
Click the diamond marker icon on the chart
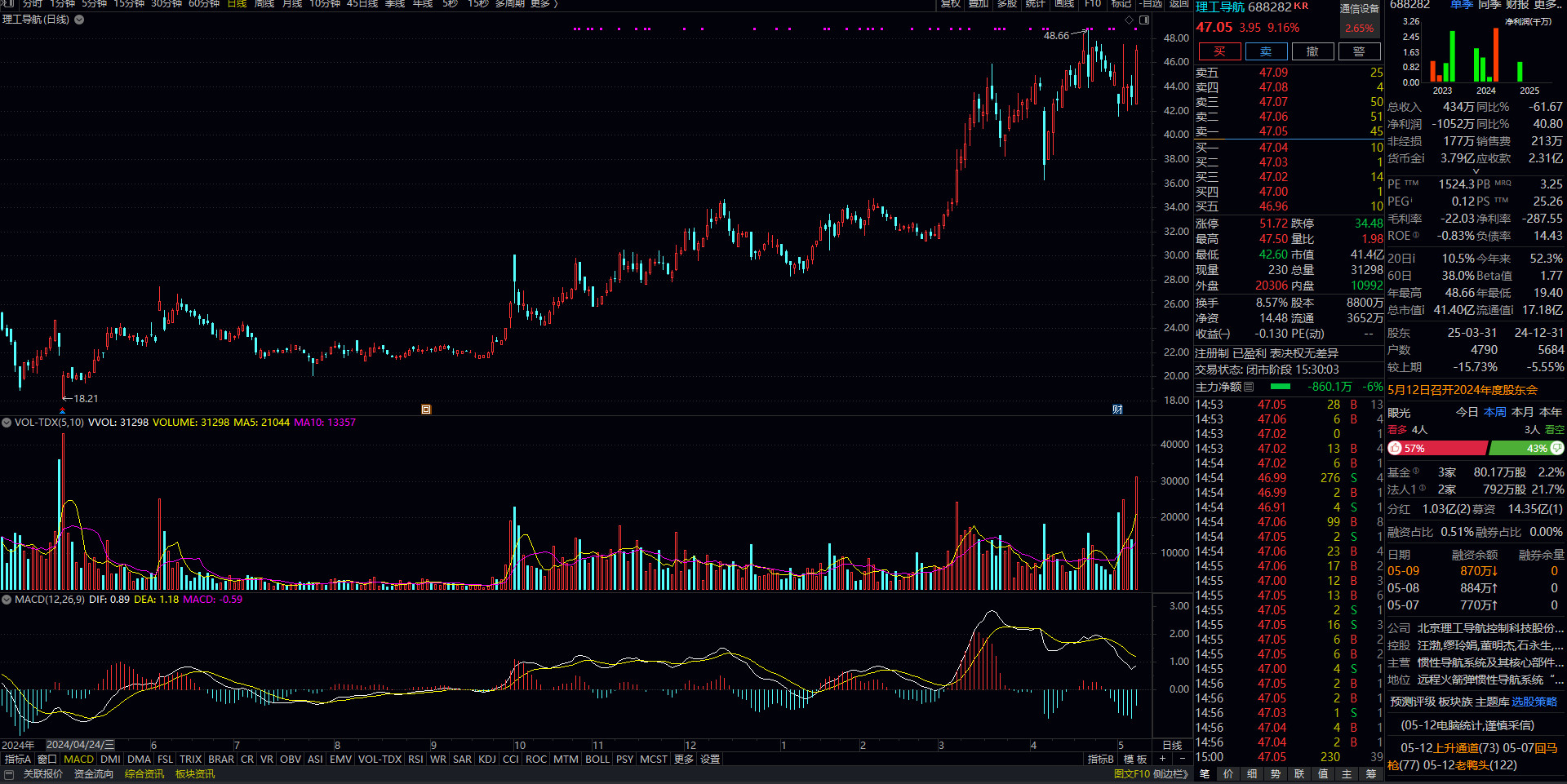(1130, 20)
